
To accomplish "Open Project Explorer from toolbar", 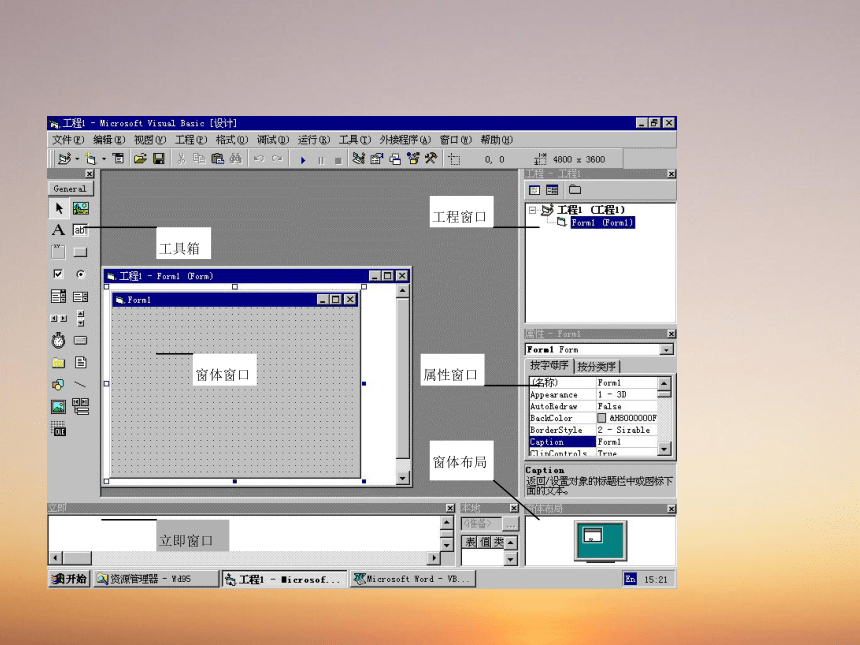I will click(x=359, y=159).
